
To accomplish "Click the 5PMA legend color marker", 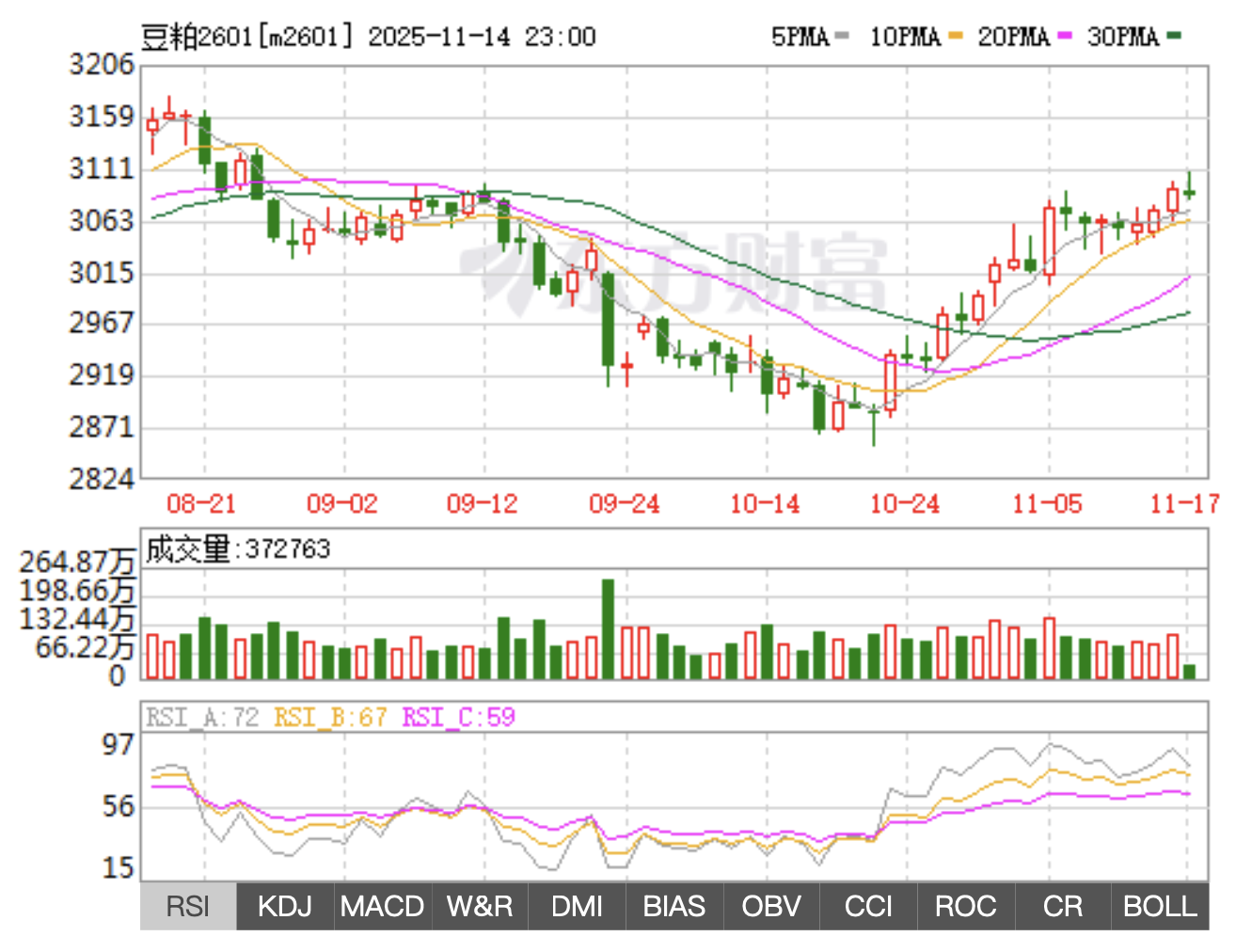I will (842, 37).
